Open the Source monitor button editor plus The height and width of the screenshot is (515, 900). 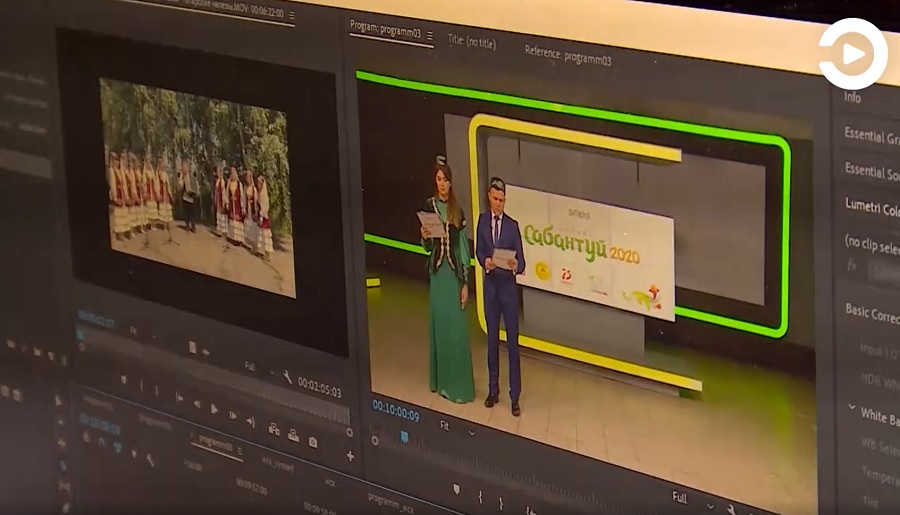click(x=350, y=456)
